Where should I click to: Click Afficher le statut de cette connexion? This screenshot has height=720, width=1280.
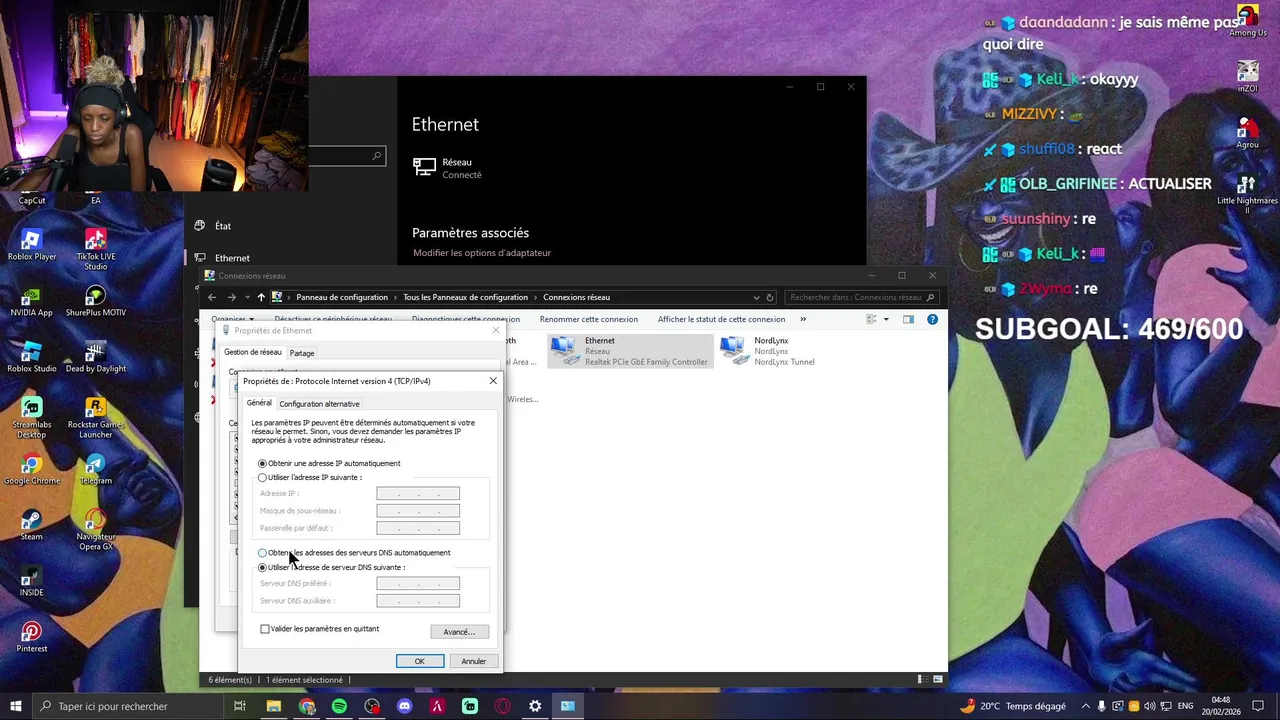pyautogui.click(x=721, y=319)
